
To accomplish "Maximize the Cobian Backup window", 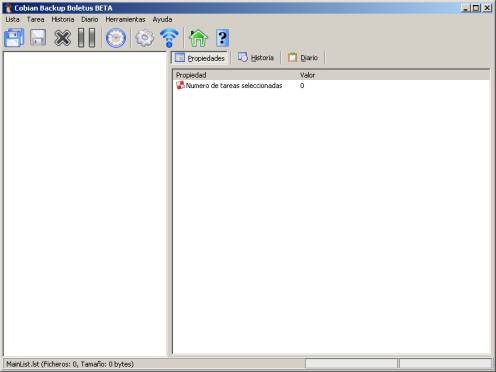I will click(x=476, y=8).
